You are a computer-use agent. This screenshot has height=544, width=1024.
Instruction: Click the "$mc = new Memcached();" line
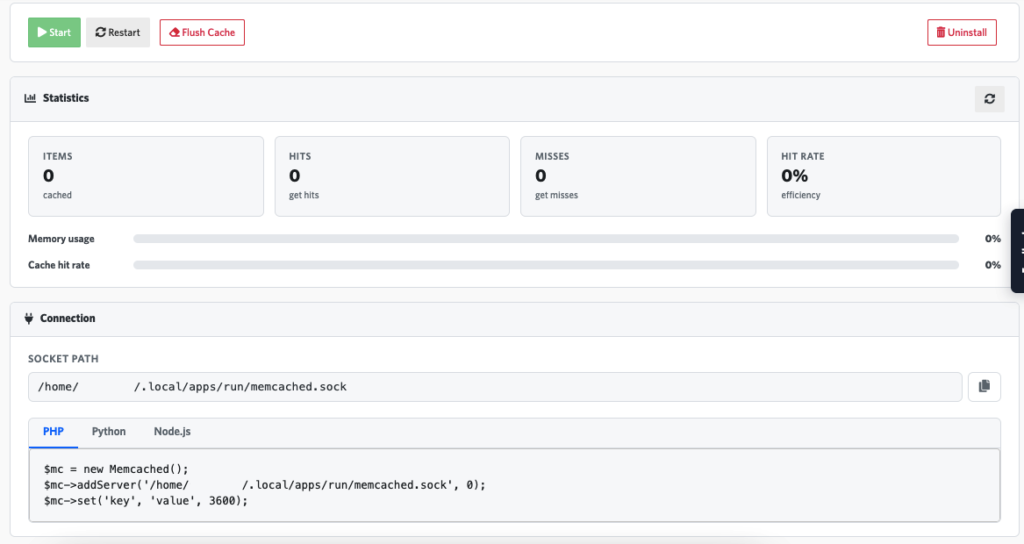pos(116,469)
